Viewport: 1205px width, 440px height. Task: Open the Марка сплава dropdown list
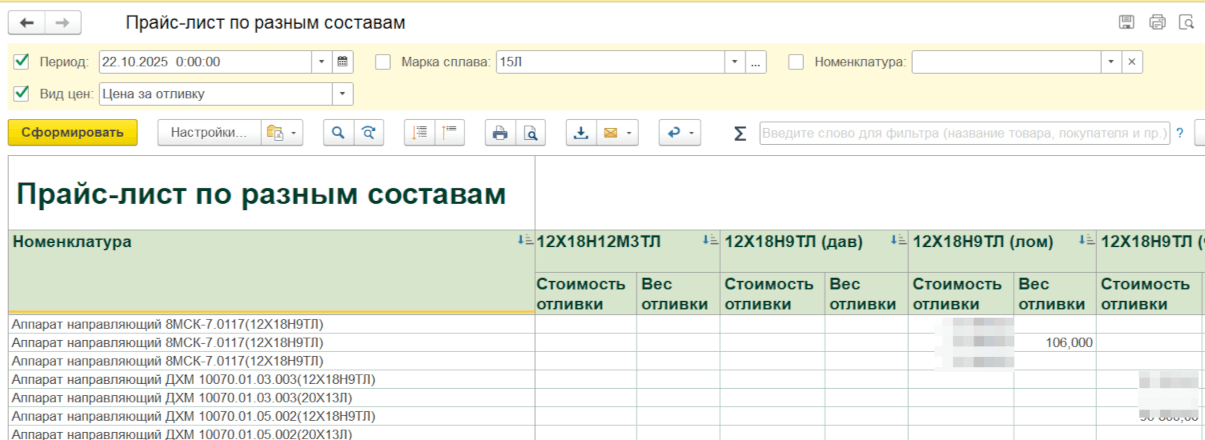click(x=735, y=62)
